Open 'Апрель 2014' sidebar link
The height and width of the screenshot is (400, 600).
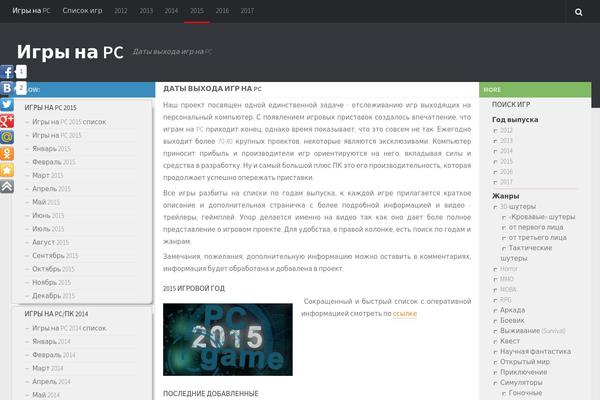tap(51, 382)
